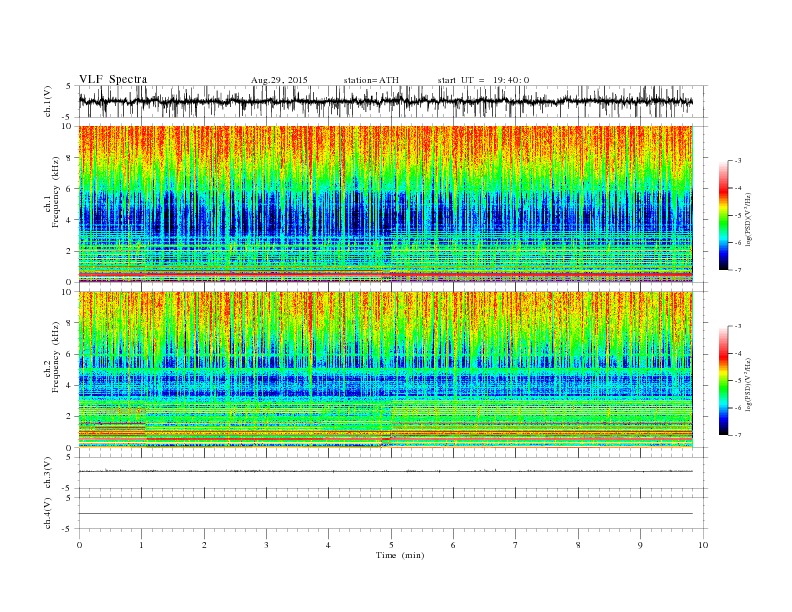The height and width of the screenshot is (612, 792).
Task: Click the "4" tick on the time axis
Action: point(328,545)
